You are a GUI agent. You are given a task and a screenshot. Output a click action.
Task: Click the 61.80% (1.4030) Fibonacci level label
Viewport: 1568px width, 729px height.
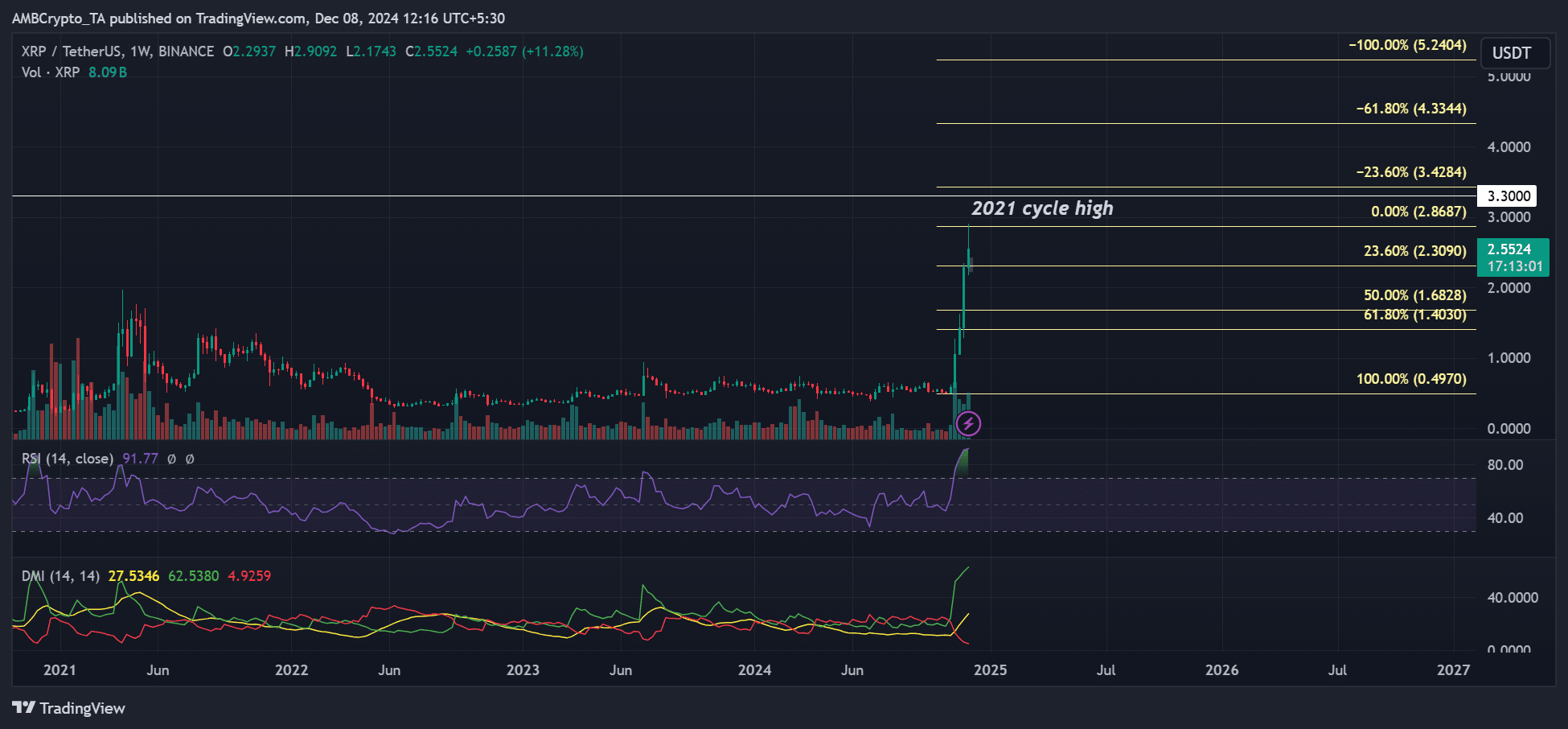pyautogui.click(x=1414, y=315)
